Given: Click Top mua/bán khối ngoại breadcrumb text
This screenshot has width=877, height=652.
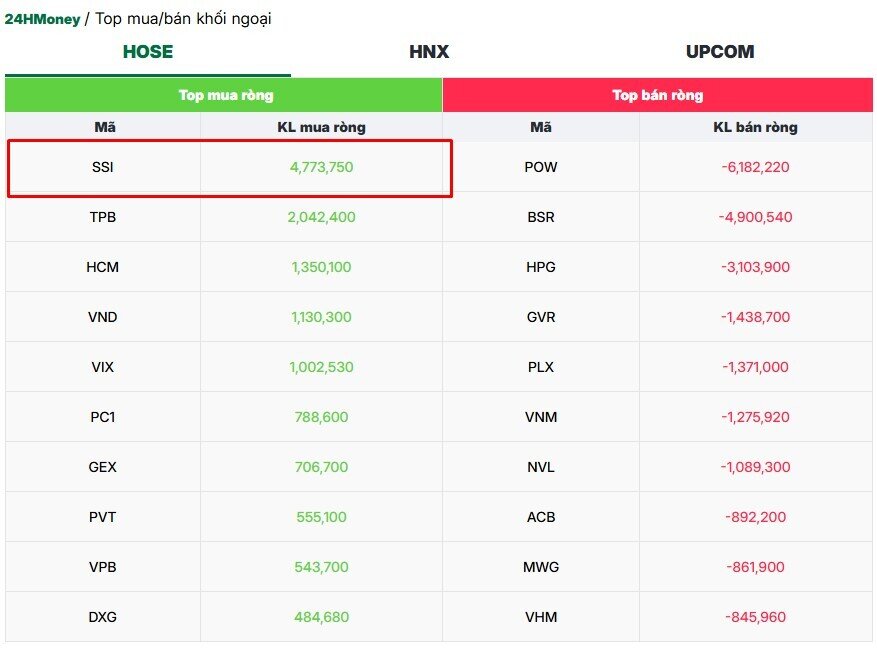Looking at the screenshot, I should coord(183,19).
